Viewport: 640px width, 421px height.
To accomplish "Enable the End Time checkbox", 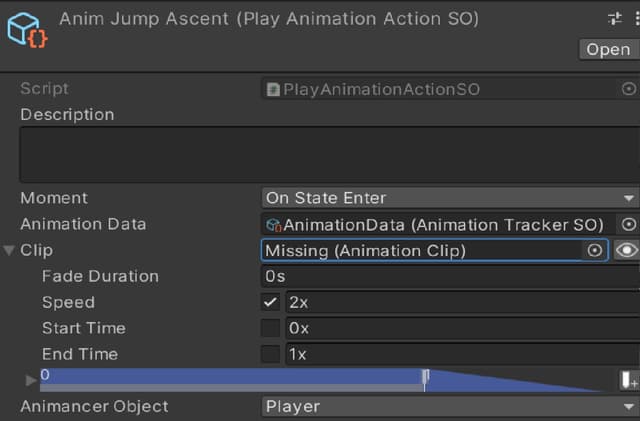I will [270, 354].
